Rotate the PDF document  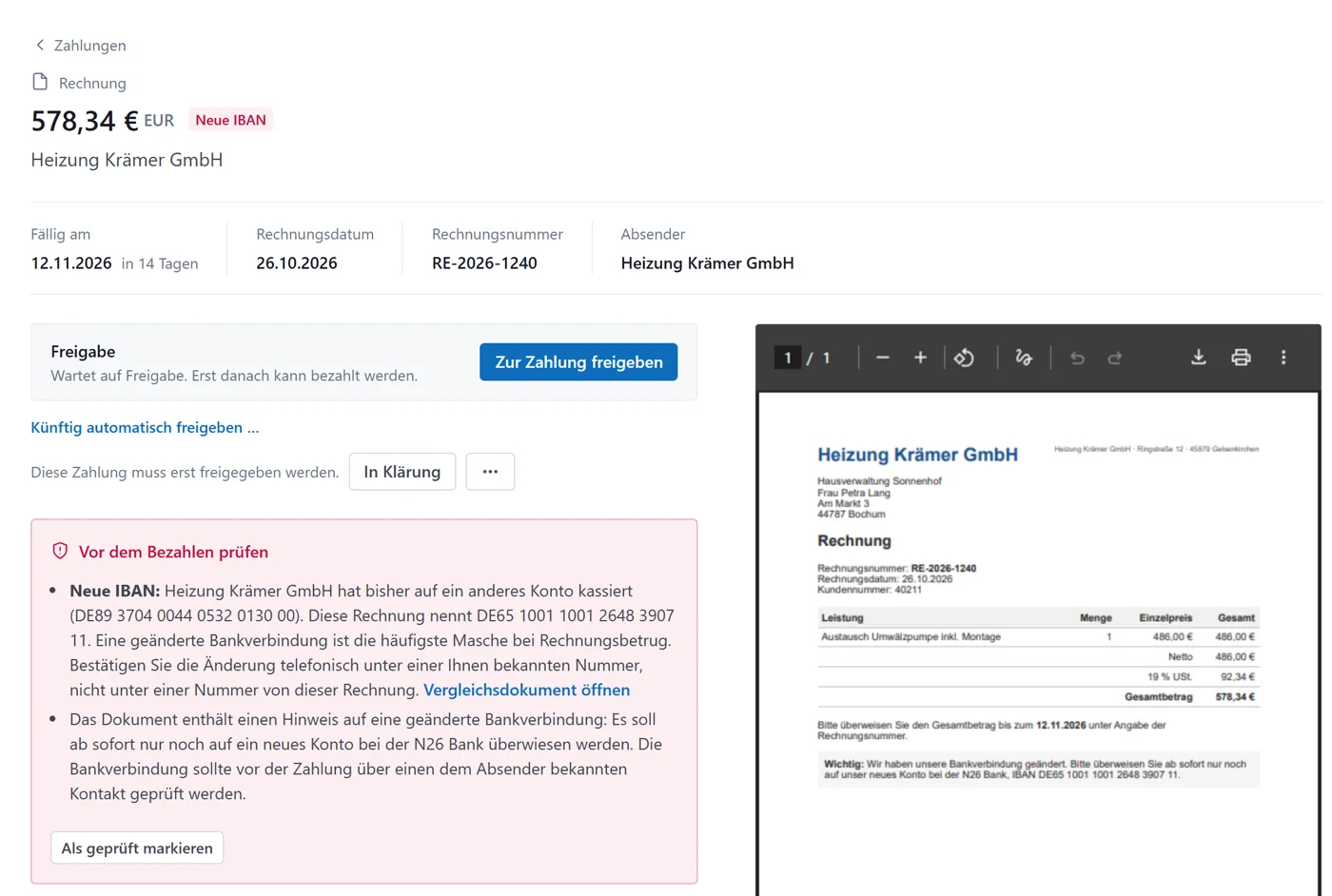coord(964,358)
